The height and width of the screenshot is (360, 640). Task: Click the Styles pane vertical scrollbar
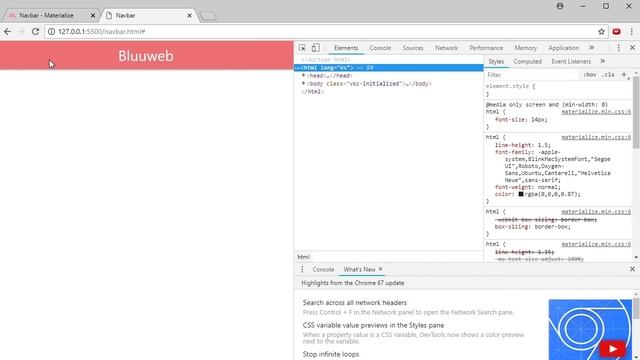(636, 112)
